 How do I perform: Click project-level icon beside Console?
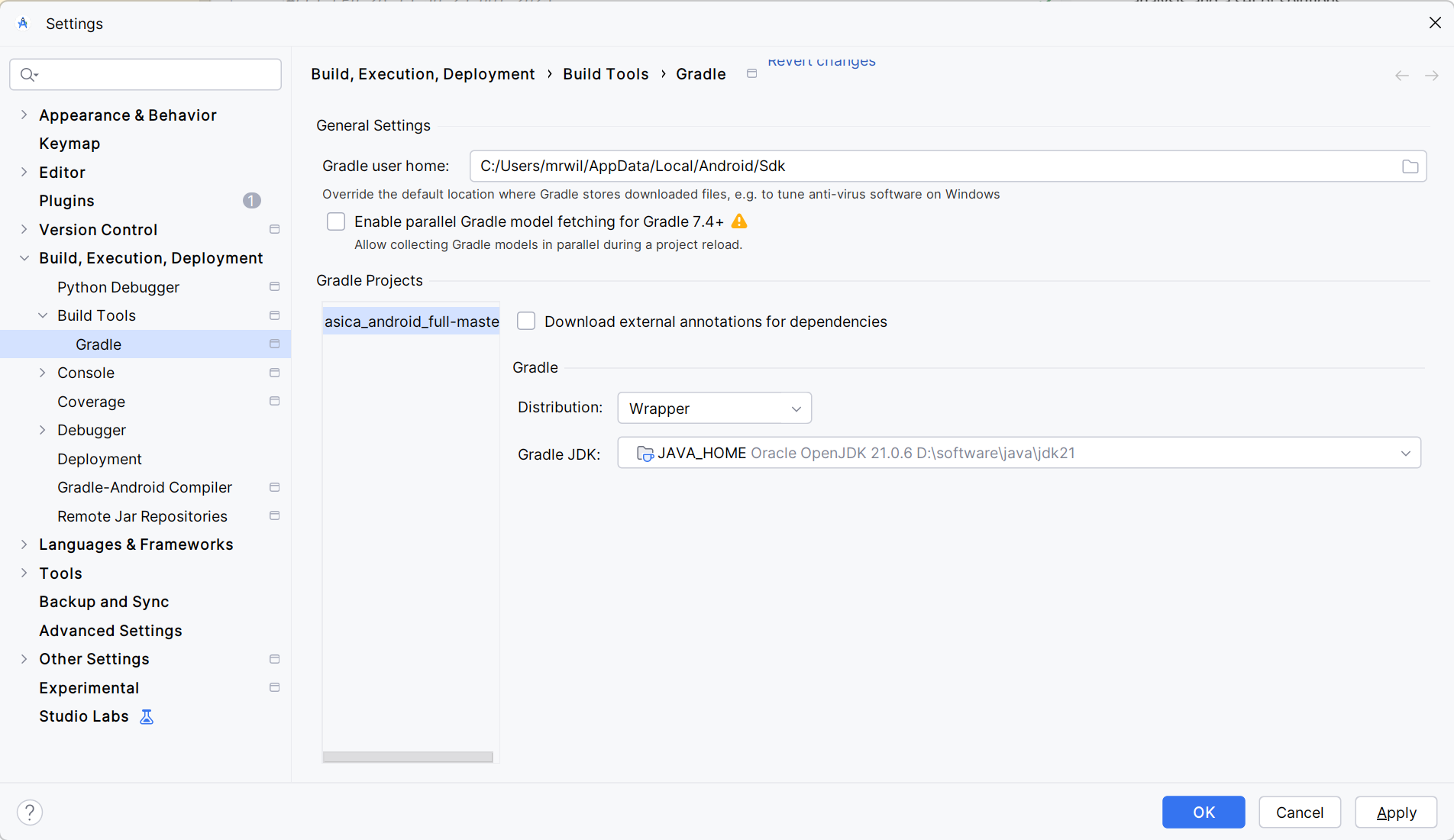point(275,373)
